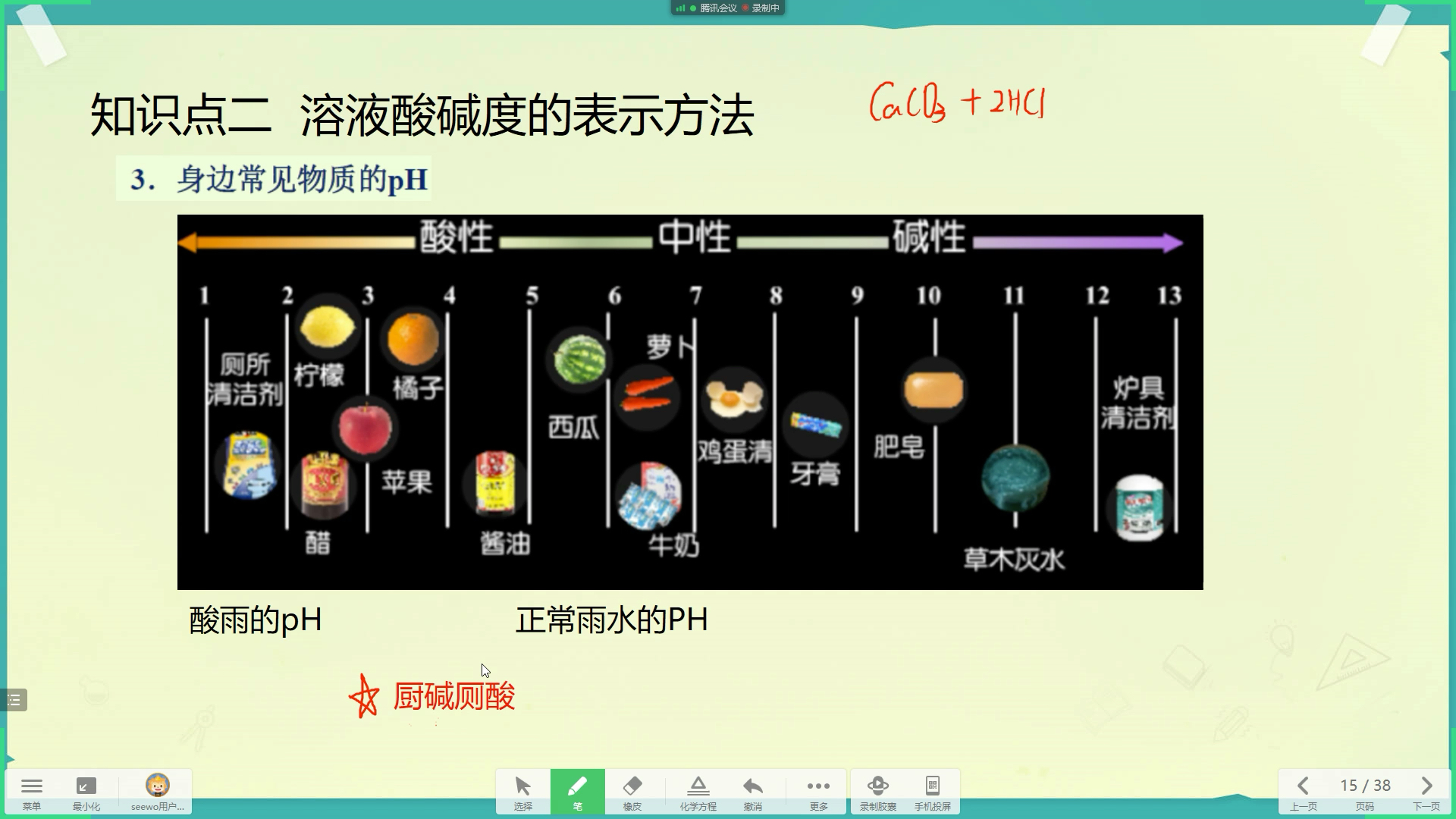Choose the 橡皮 eraser tool
Screen dimensions: 1456x819
(x=632, y=792)
